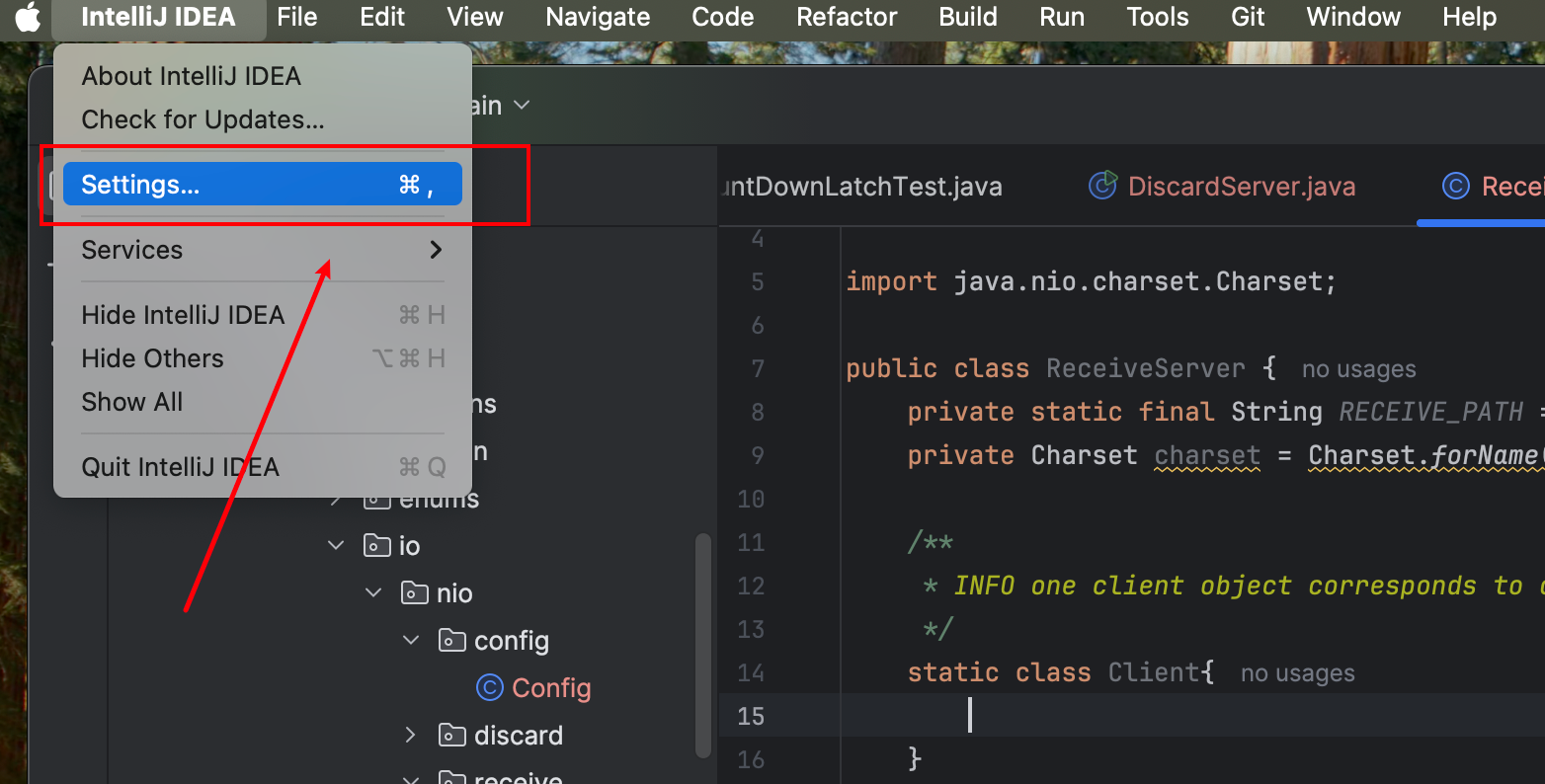Collapse the config folder chevron
This screenshot has height=784, width=1545.
(x=411, y=640)
